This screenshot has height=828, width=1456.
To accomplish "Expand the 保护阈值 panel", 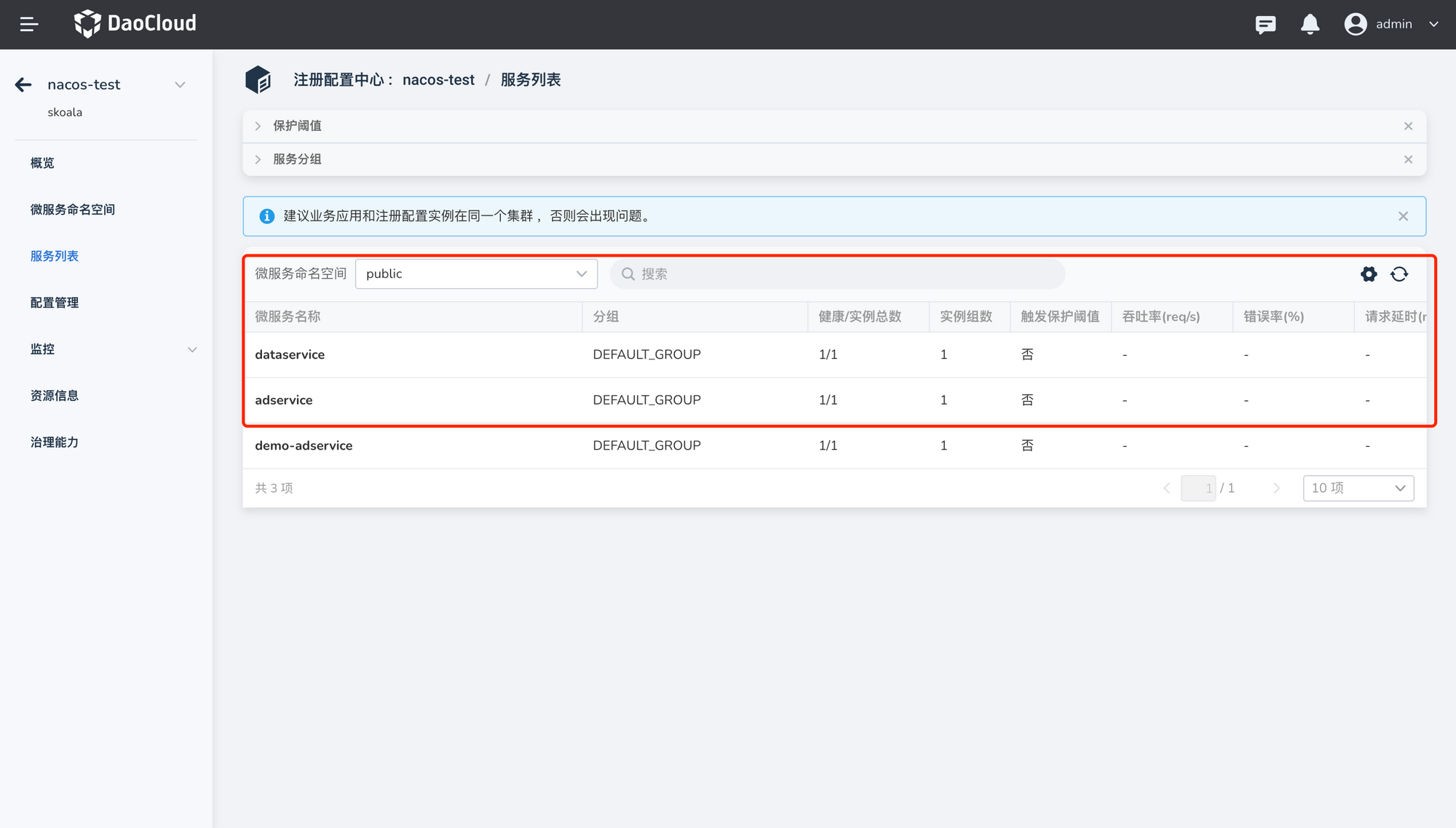I will (258, 126).
